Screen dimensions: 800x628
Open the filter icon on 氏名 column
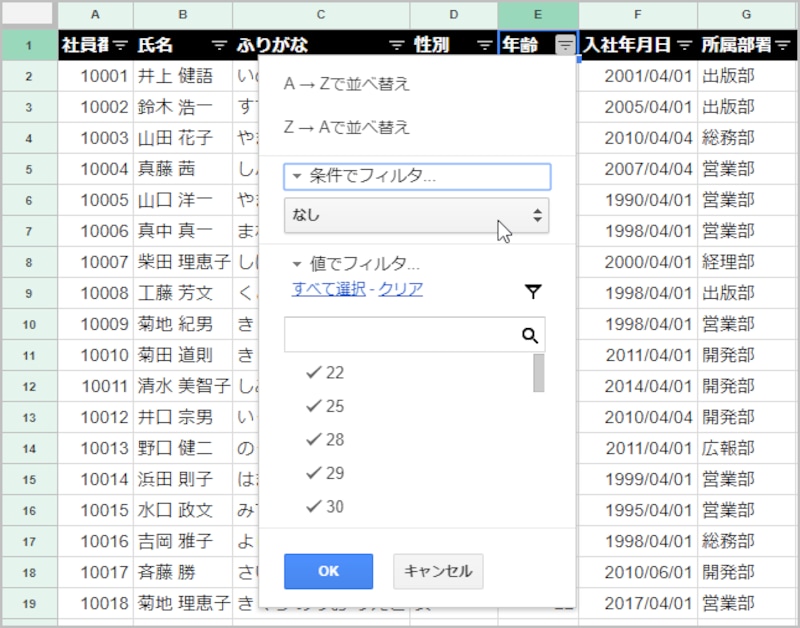pyautogui.click(x=218, y=45)
